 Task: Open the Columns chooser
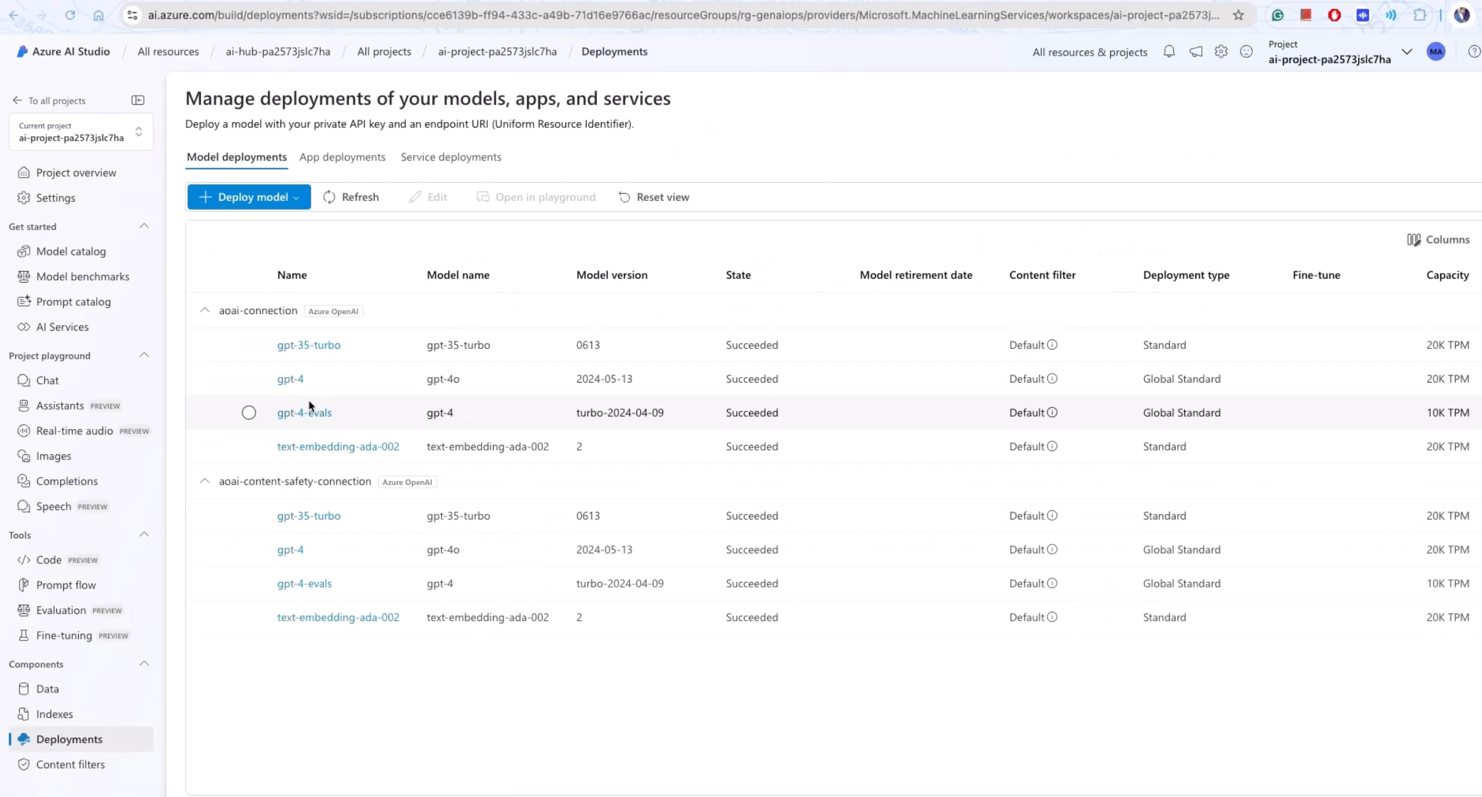click(x=1438, y=240)
